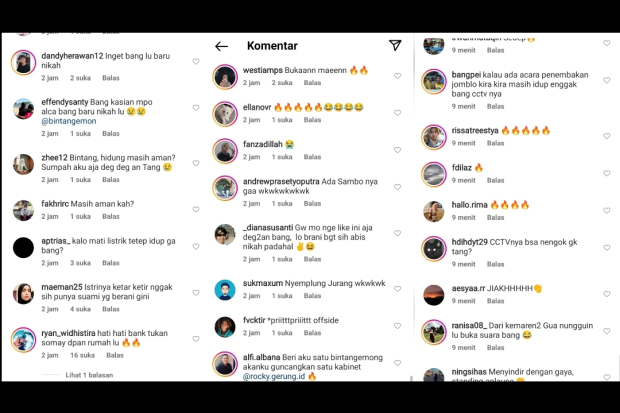
Task: Like westiamps' comment with the heart
Action: pos(397,76)
